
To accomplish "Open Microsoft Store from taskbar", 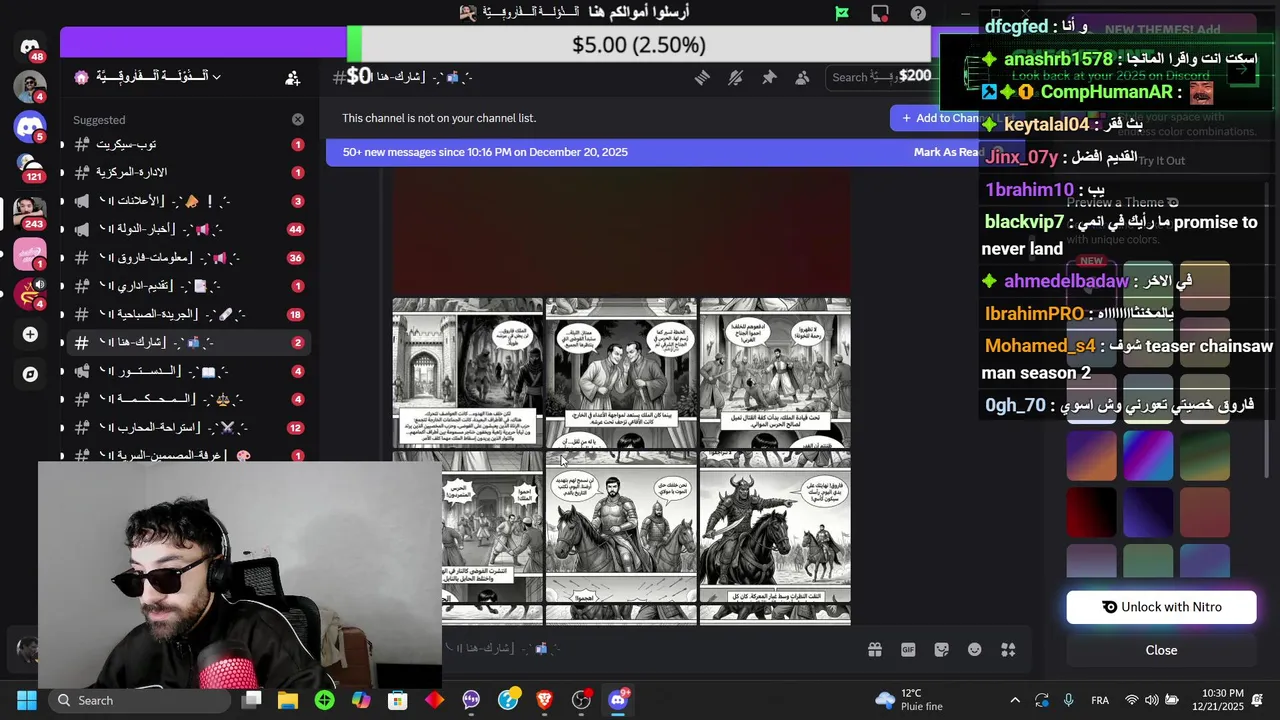I will pos(398,700).
